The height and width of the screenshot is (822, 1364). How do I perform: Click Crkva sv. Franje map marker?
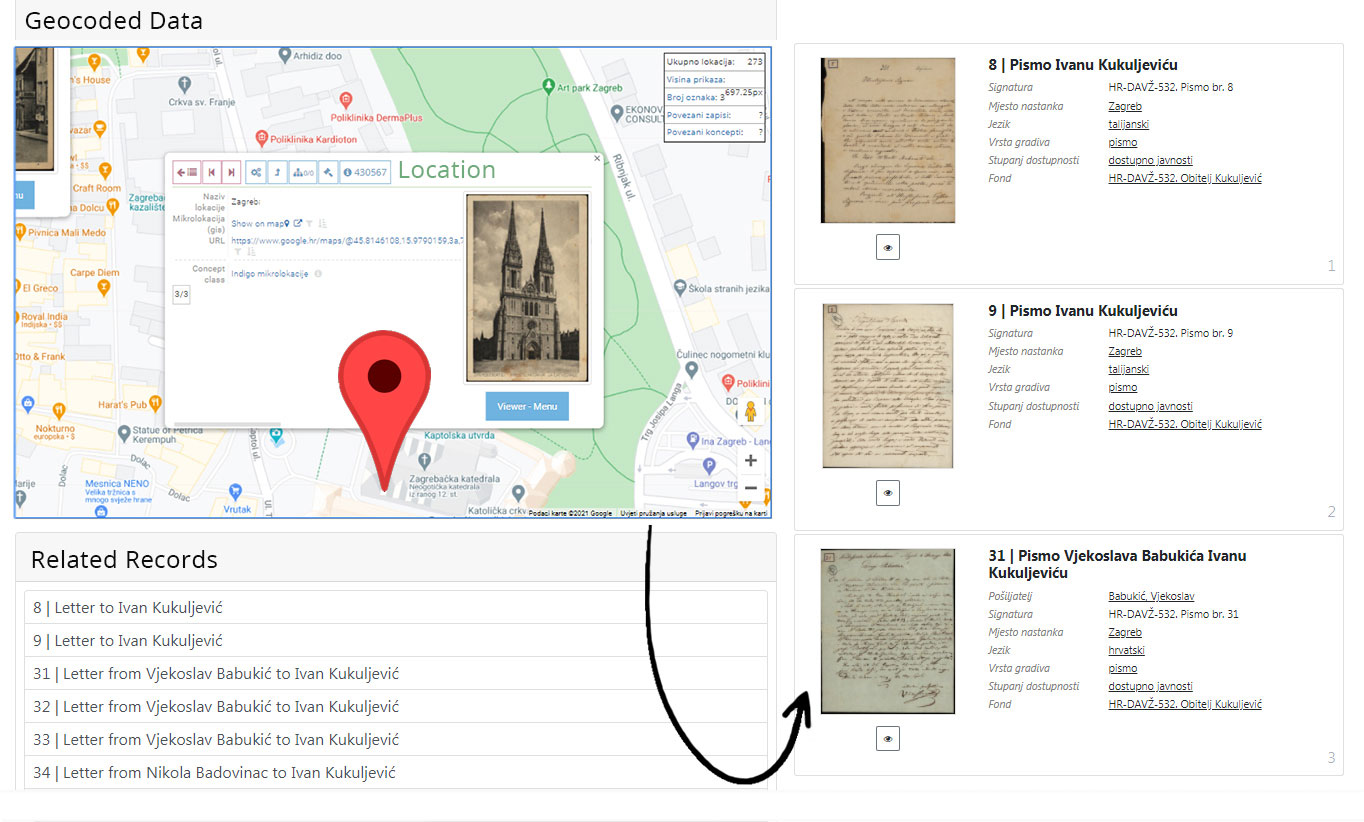tap(185, 83)
